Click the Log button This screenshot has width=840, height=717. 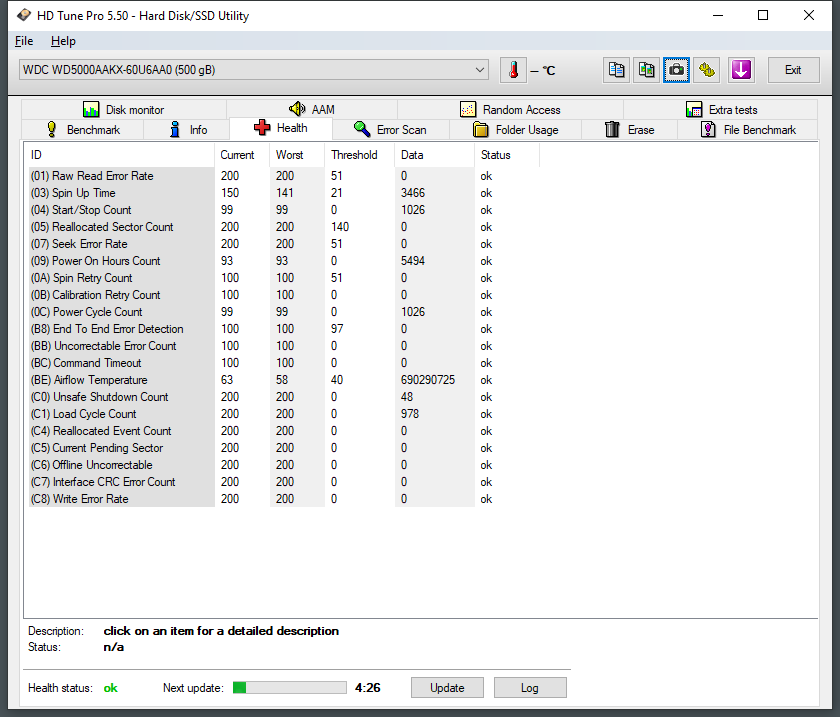pos(529,688)
